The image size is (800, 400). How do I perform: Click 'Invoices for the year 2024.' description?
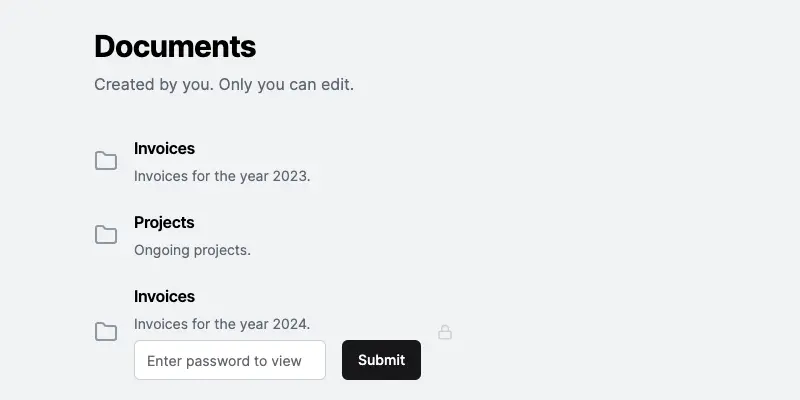pos(222,324)
